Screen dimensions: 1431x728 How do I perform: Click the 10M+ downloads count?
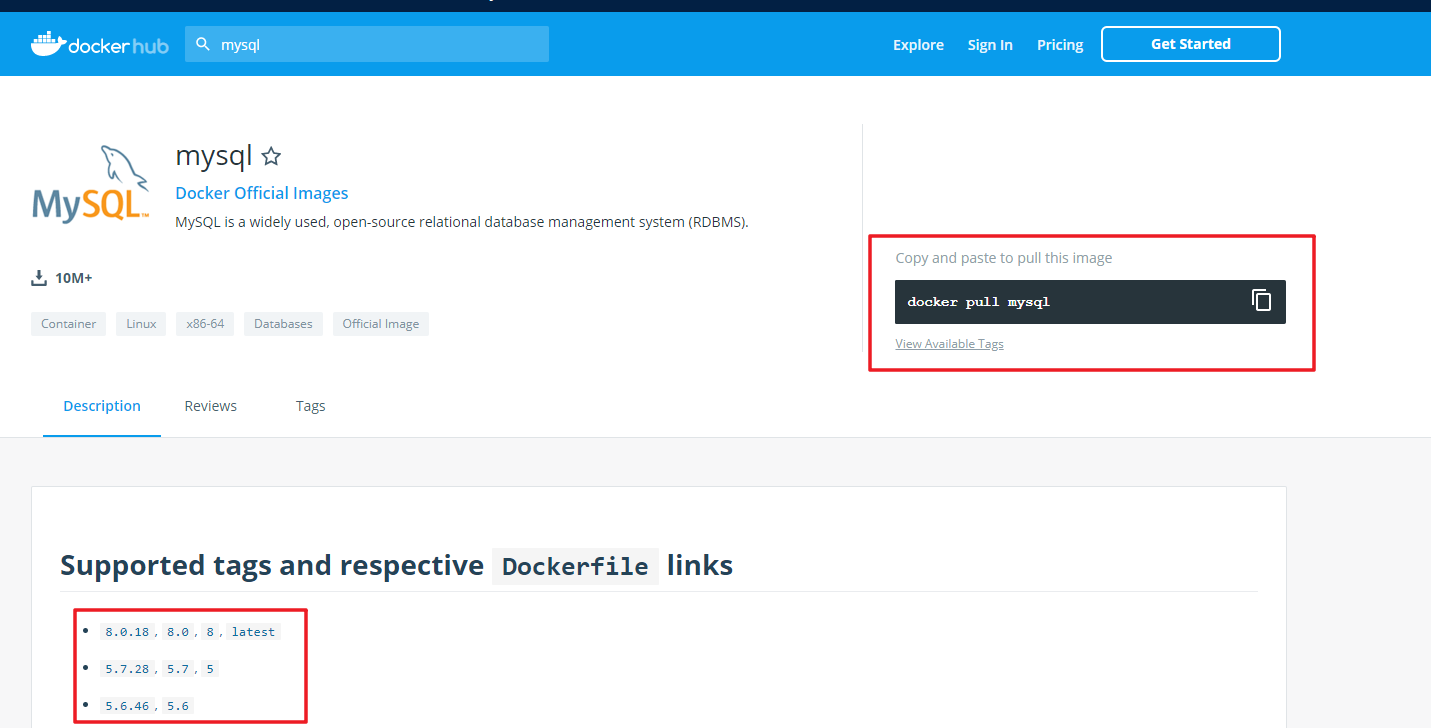click(74, 278)
